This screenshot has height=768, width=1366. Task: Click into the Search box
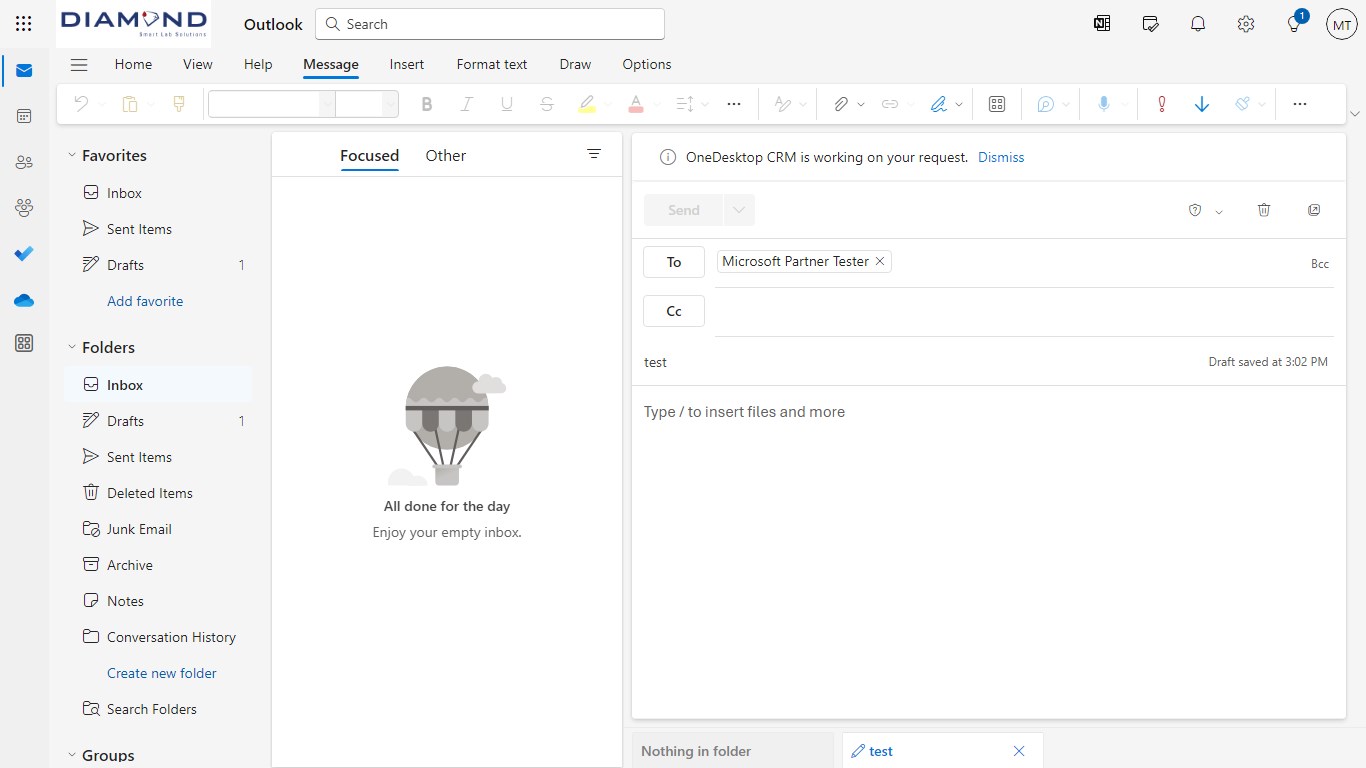coord(490,24)
